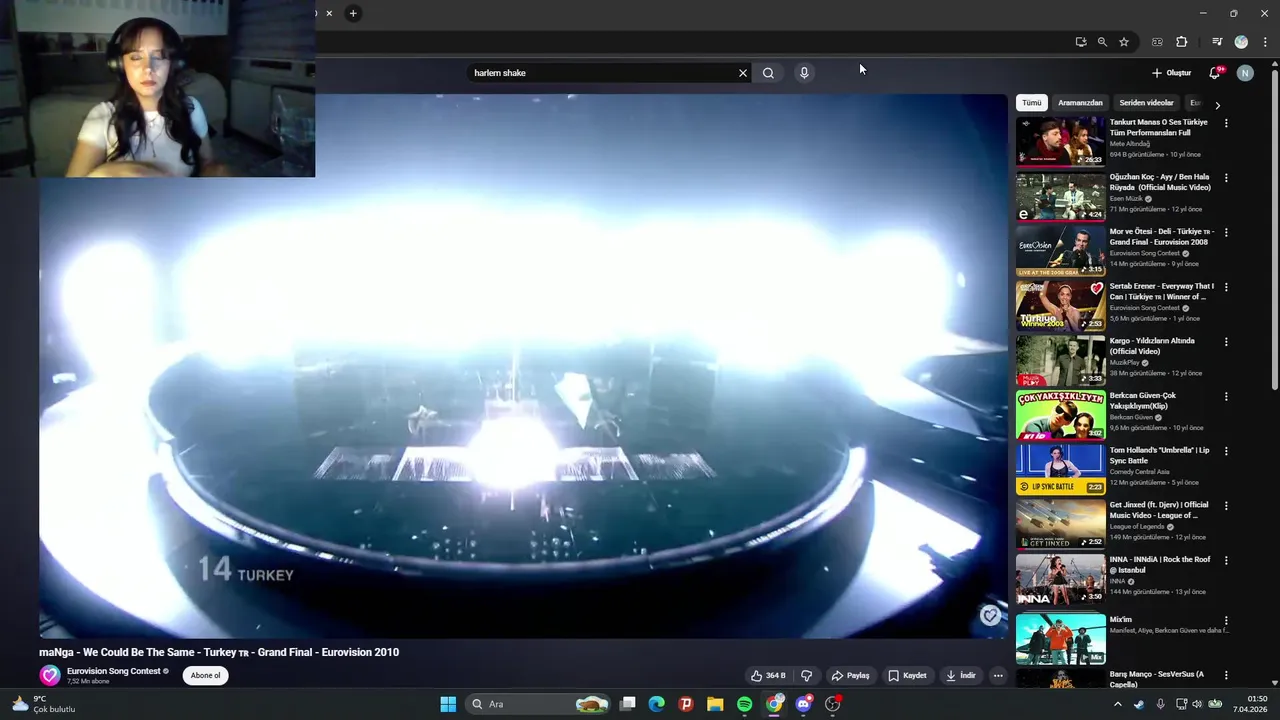The width and height of the screenshot is (1280, 720).
Task: Open options menu for Kargo video
Action: pos(1226,342)
